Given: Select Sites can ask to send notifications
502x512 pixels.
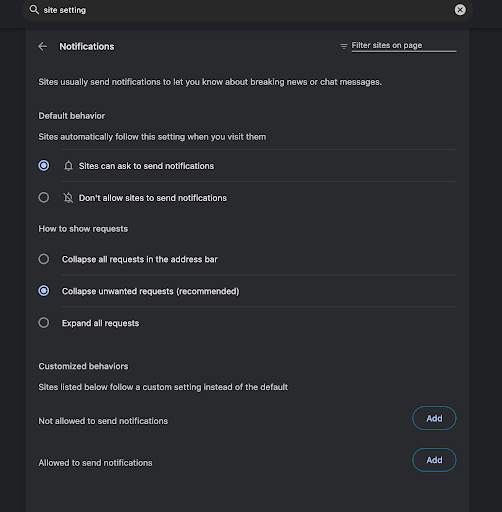Looking at the screenshot, I should coord(44,165).
